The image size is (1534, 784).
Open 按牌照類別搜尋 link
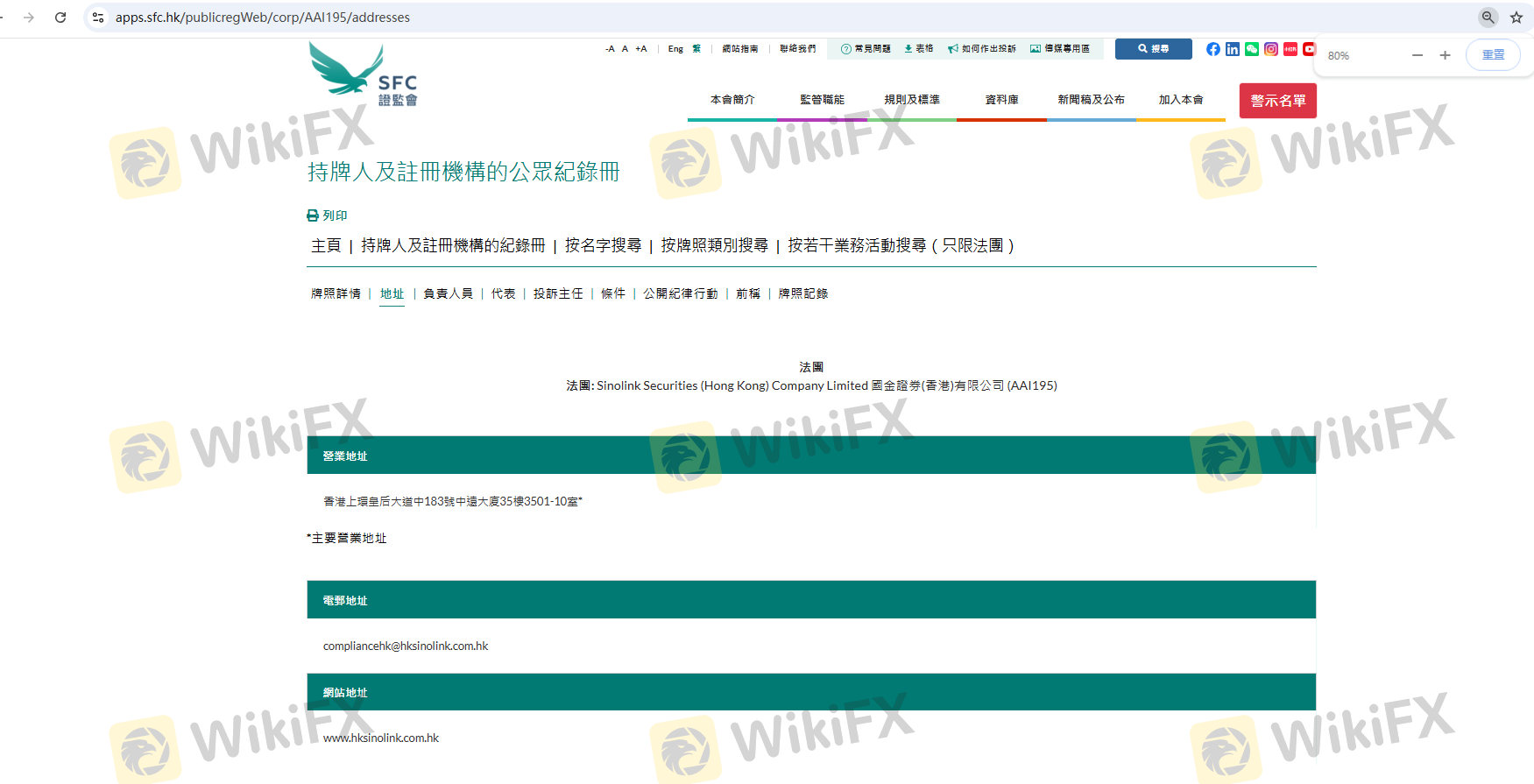click(x=715, y=246)
